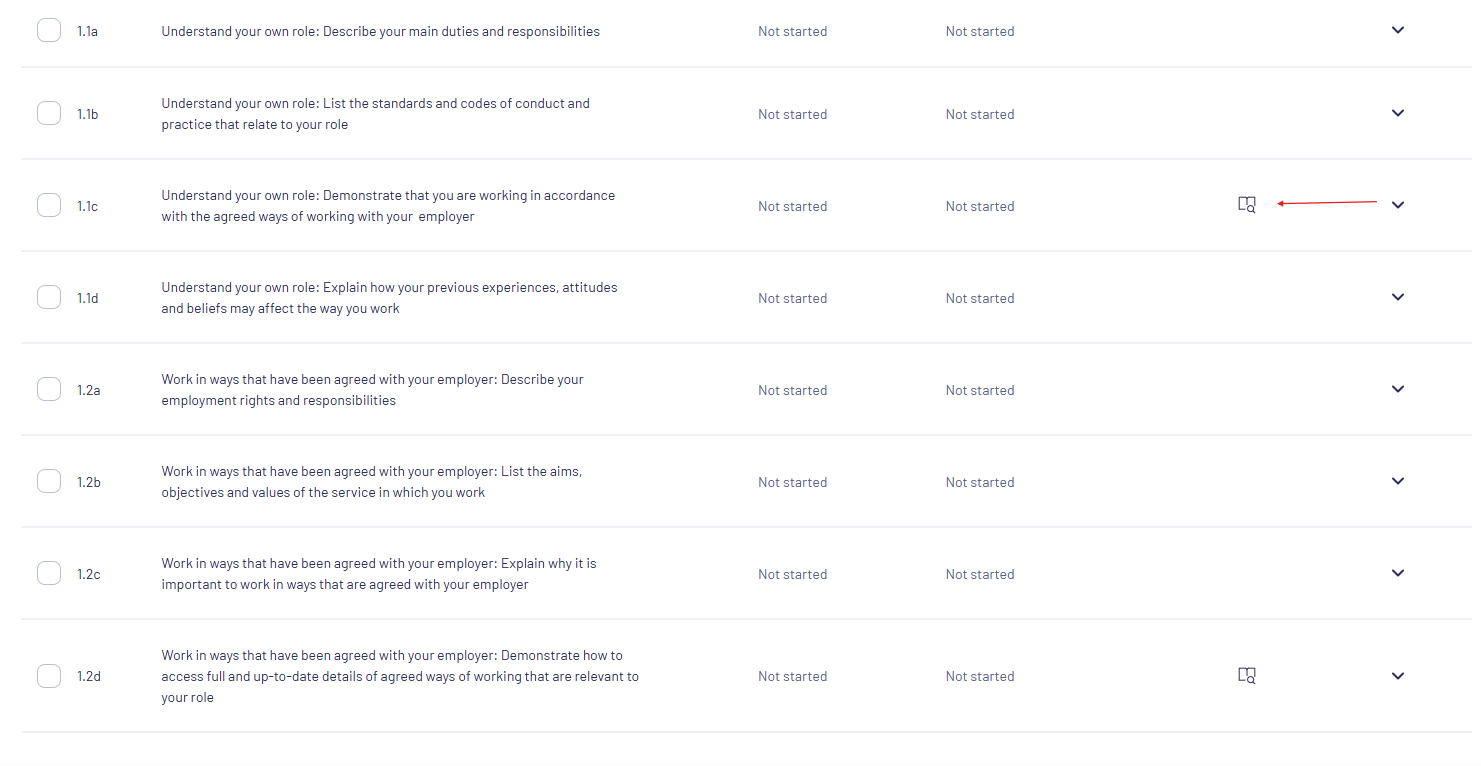Expand the chevron for row 1.2c
The height and width of the screenshot is (766, 1481).
(1398, 573)
